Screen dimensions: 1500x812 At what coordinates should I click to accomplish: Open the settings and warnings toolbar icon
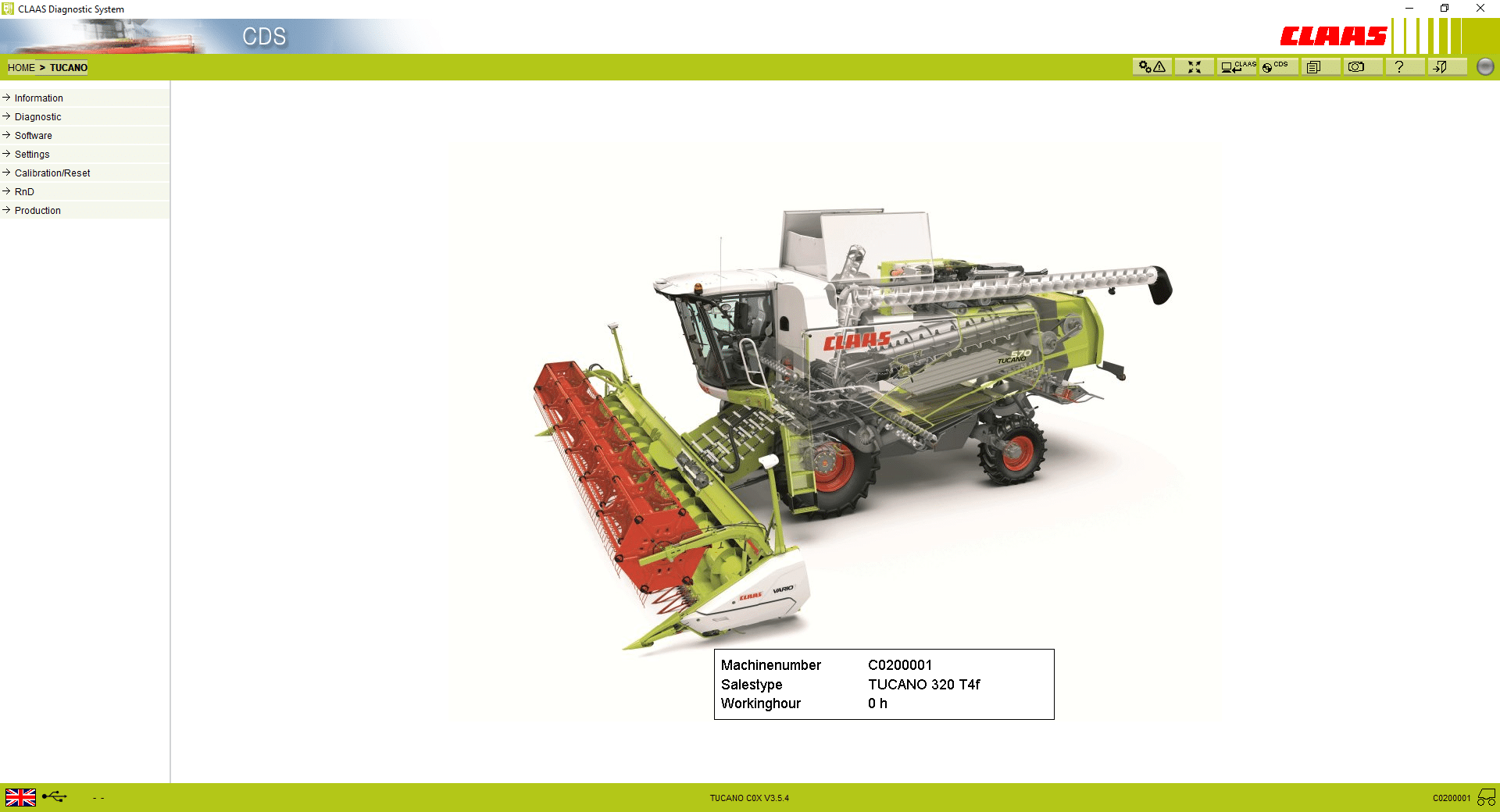click(1152, 67)
